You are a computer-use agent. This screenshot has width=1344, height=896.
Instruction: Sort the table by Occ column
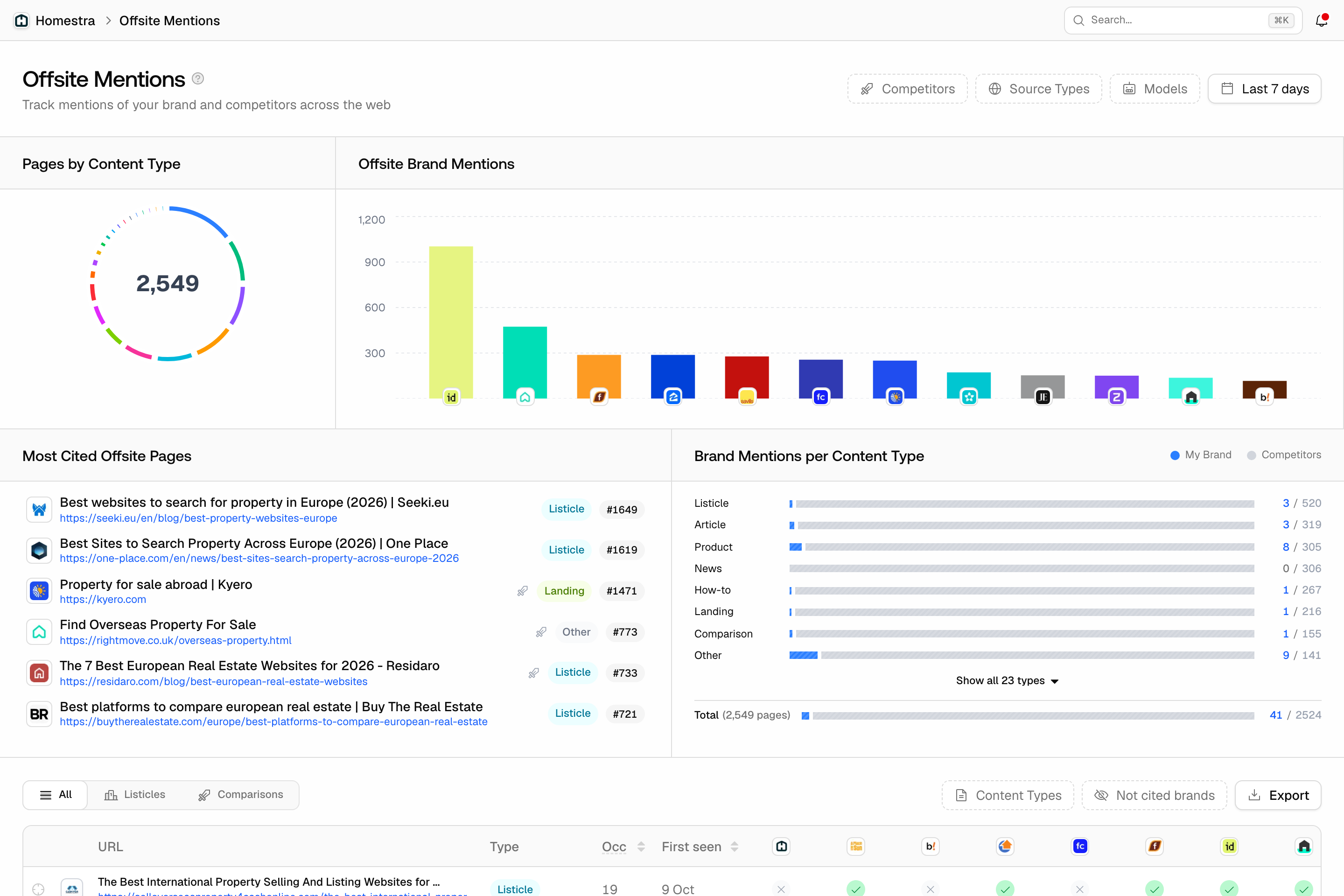(x=623, y=847)
